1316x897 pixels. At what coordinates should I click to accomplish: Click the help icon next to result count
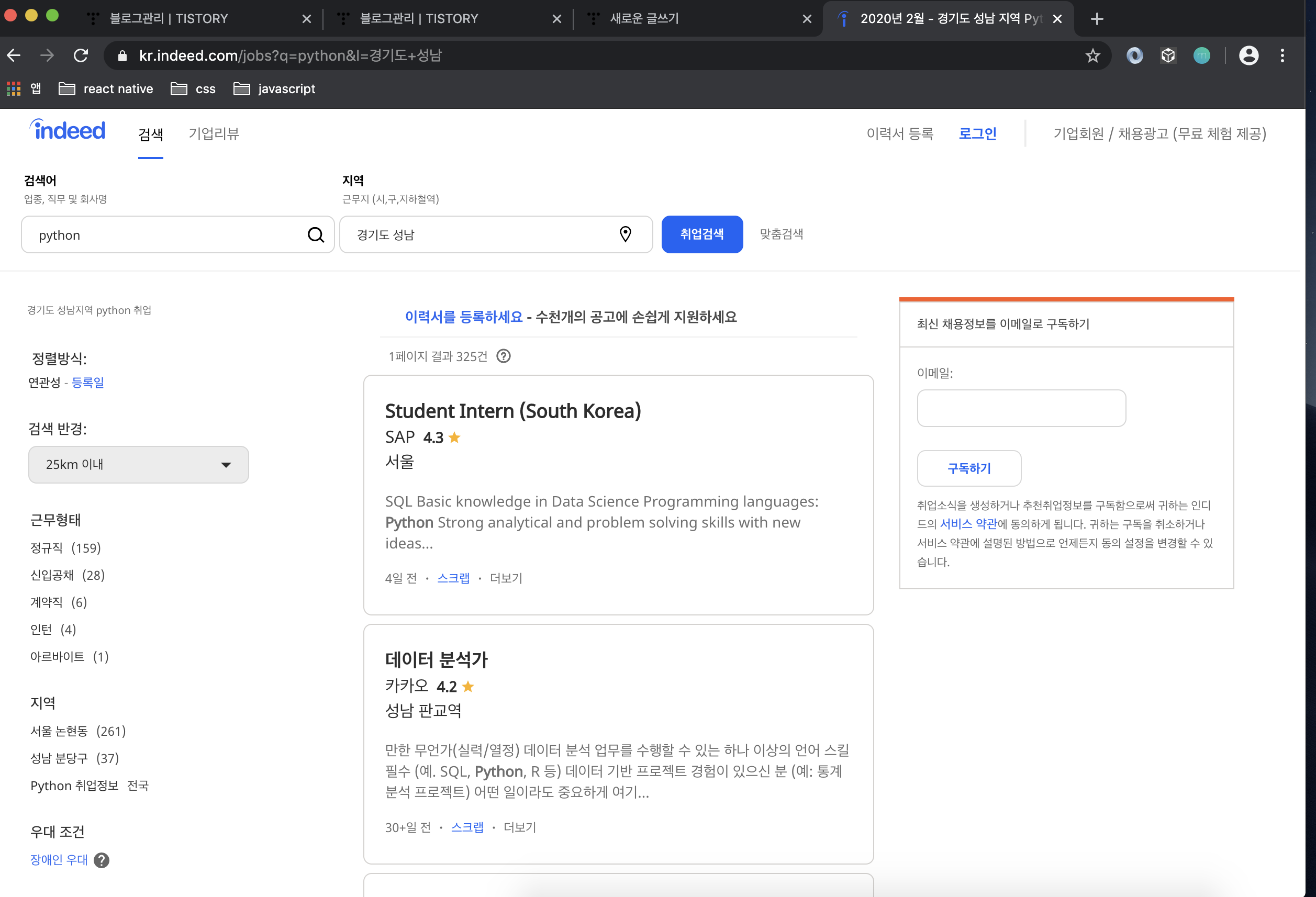503,356
